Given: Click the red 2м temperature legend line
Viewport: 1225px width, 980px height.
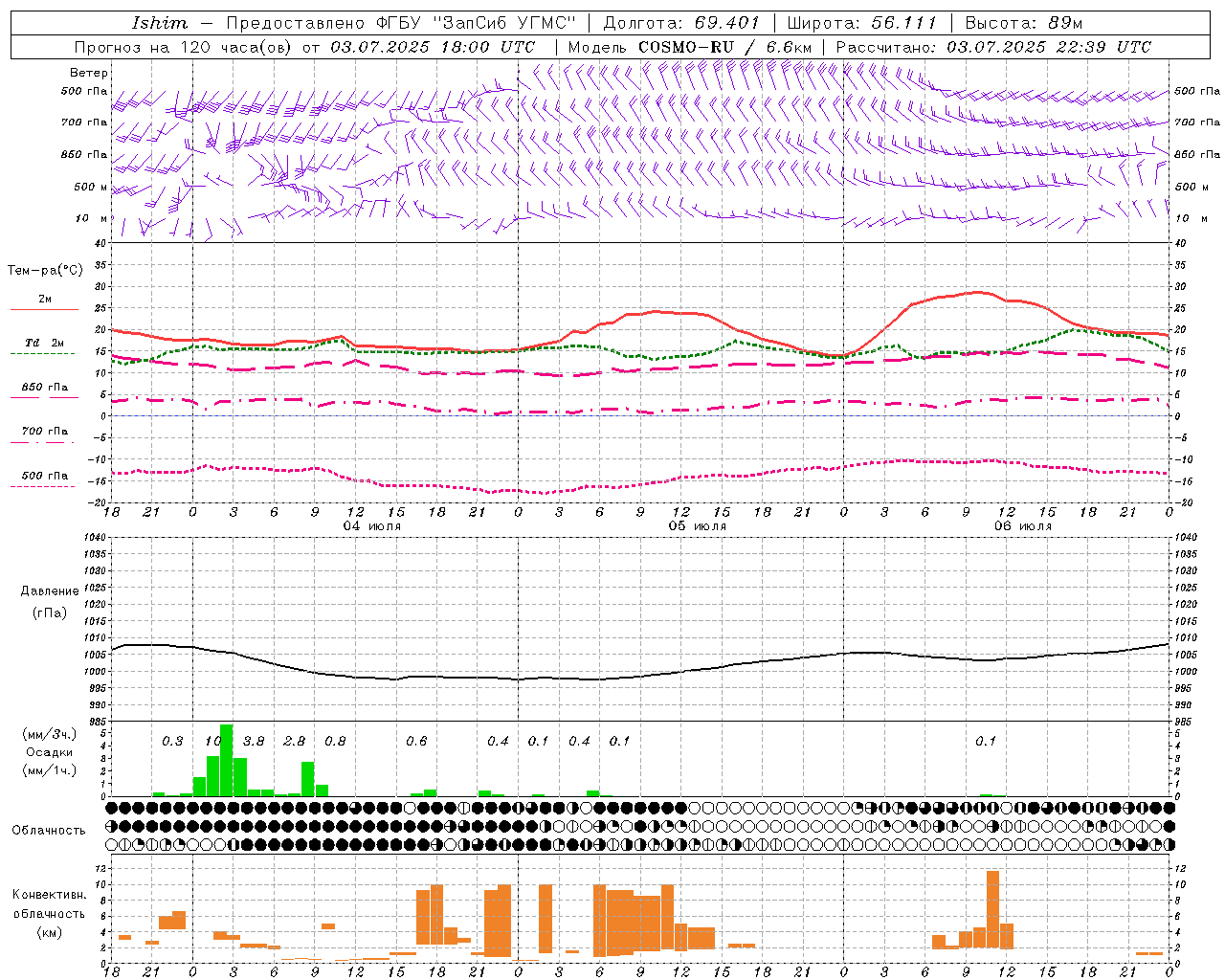Looking at the screenshot, I should pyautogui.click(x=44, y=310).
